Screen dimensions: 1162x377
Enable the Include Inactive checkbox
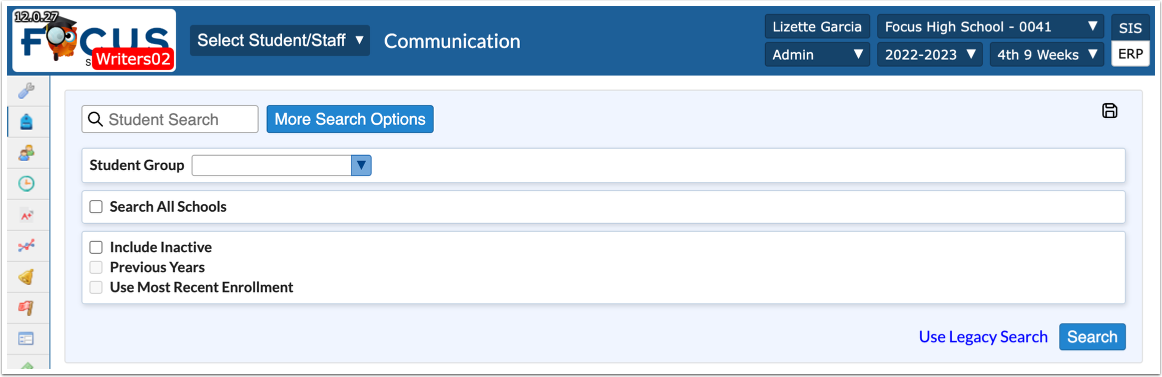click(96, 247)
